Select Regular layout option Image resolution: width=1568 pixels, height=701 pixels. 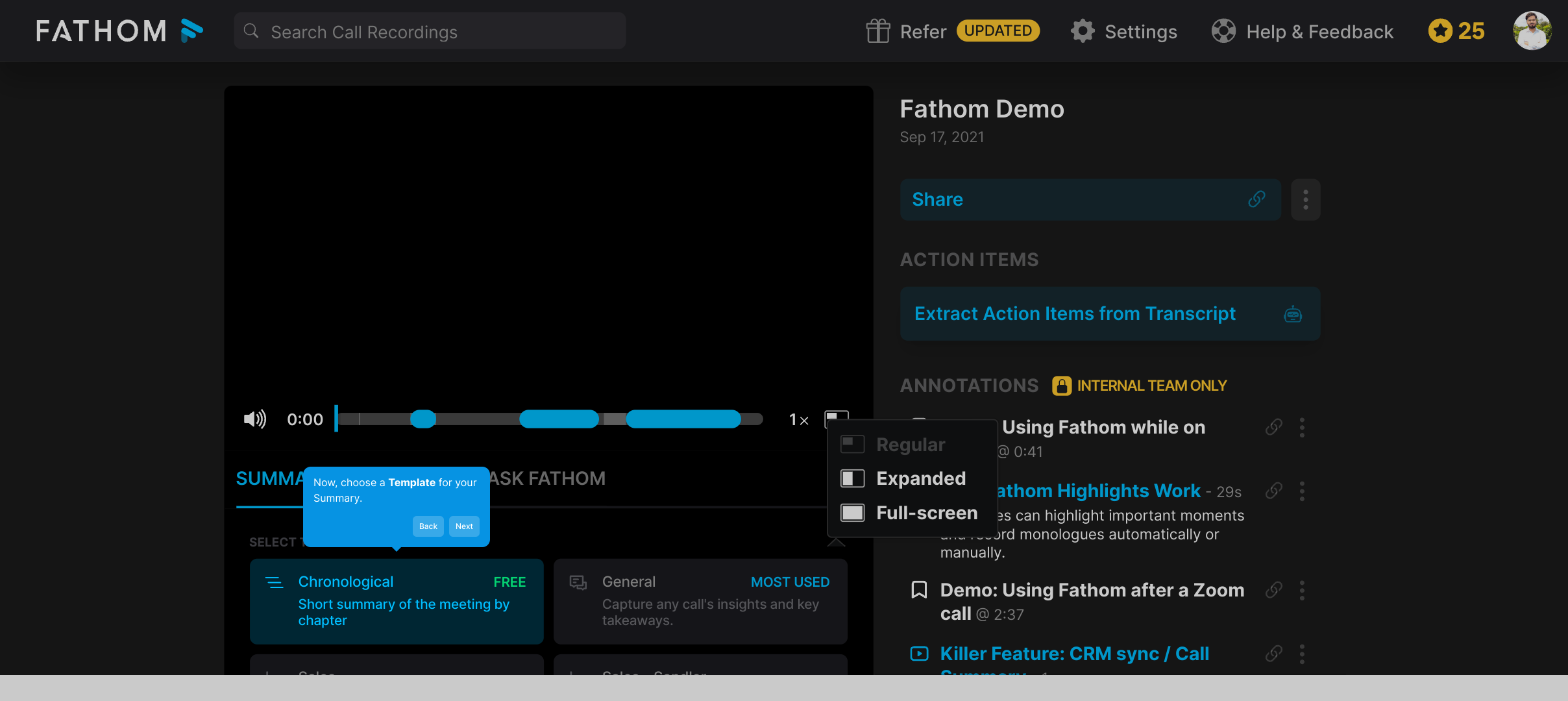(912, 445)
